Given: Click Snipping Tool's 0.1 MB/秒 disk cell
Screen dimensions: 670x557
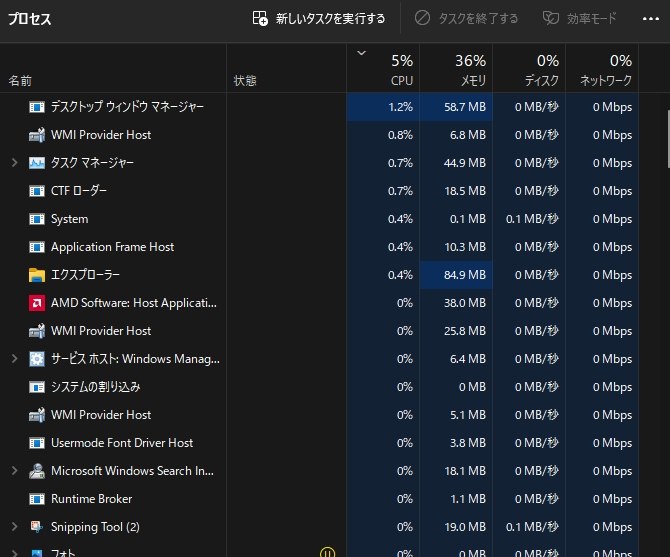Looking at the screenshot, I should click(x=529, y=527).
